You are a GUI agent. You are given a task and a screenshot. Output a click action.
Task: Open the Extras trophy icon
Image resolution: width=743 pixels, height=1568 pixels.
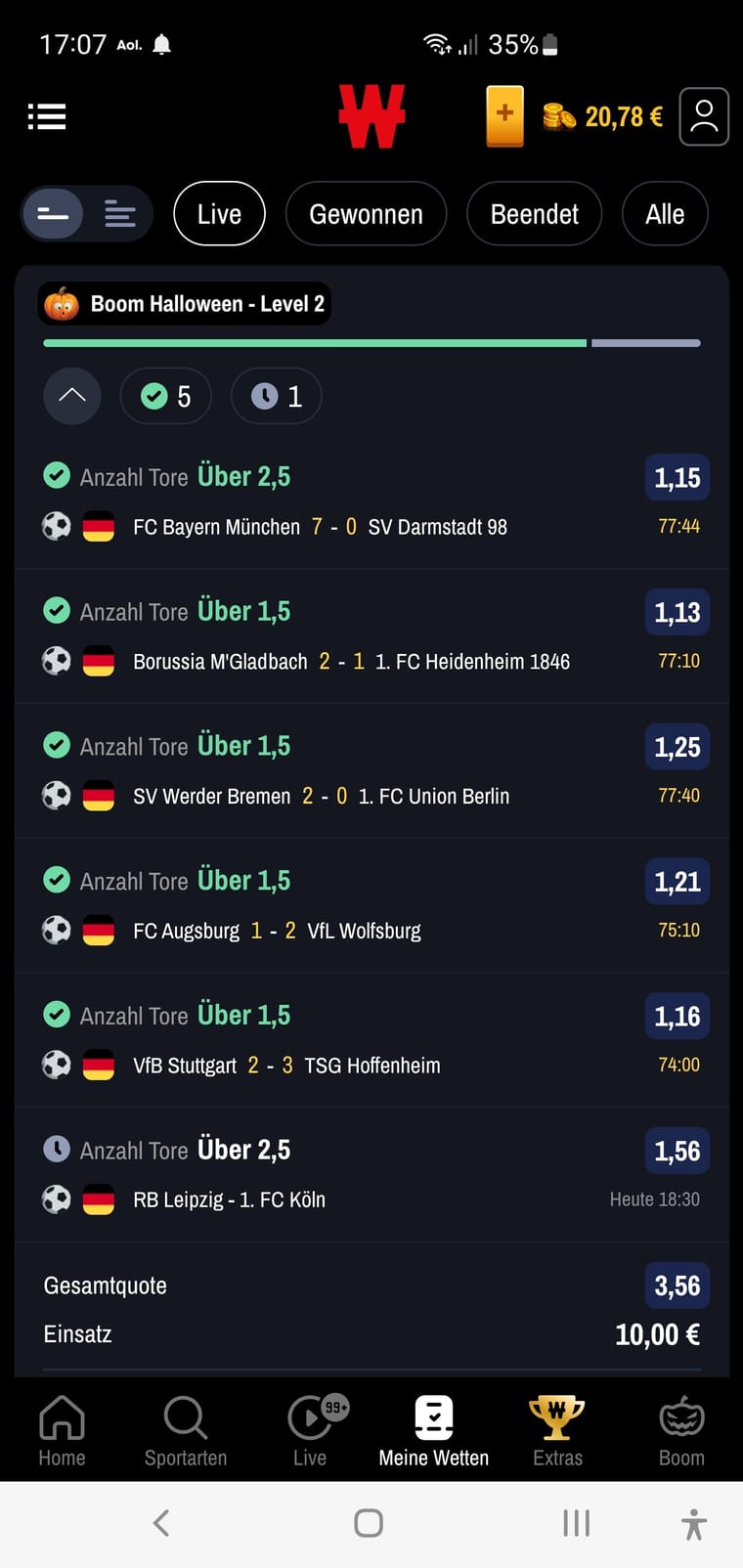(x=556, y=1417)
